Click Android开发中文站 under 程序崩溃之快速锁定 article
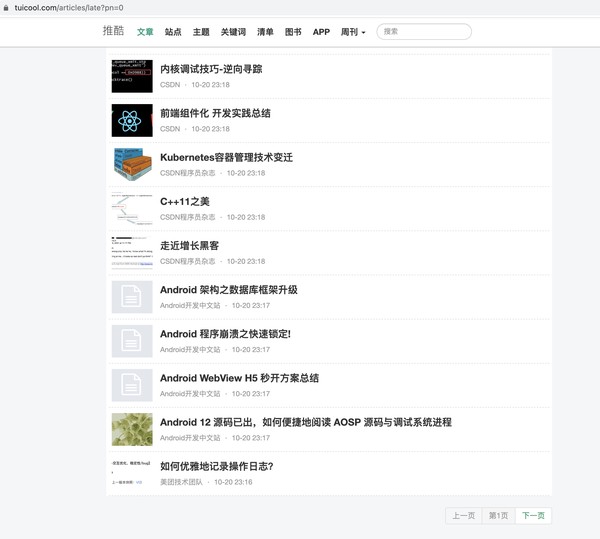The width and height of the screenshot is (600, 539). pyautogui.click(x=190, y=349)
